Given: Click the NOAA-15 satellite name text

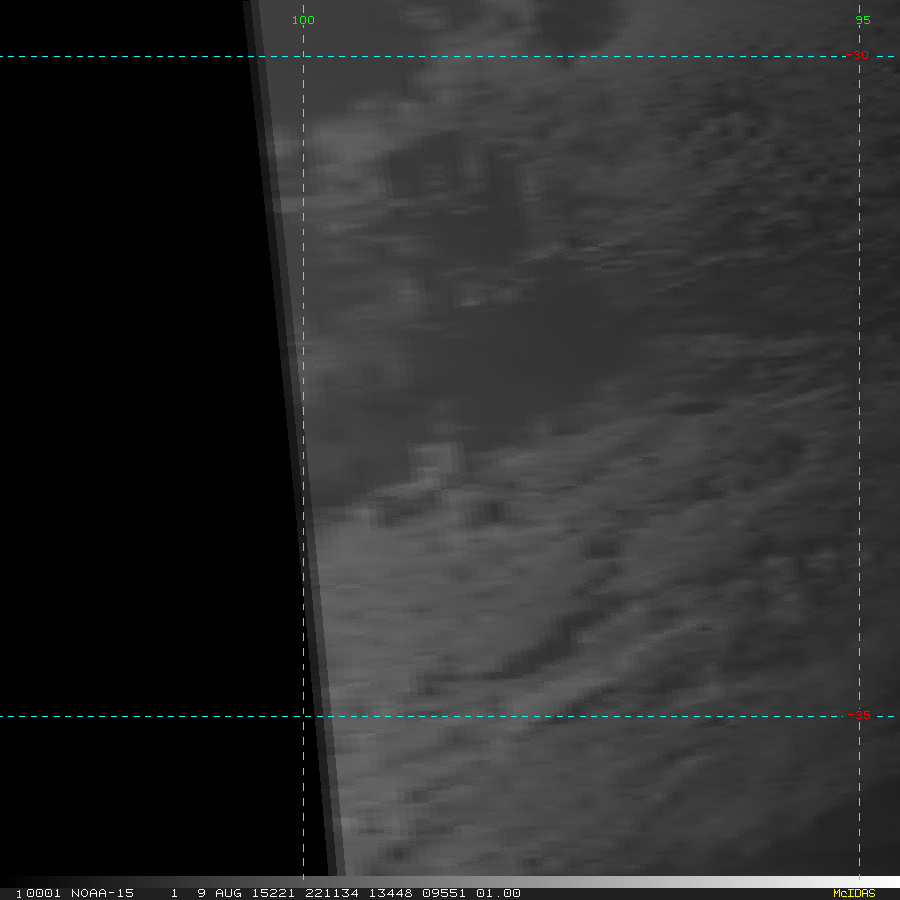Looking at the screenshot, I should (102, 893).
